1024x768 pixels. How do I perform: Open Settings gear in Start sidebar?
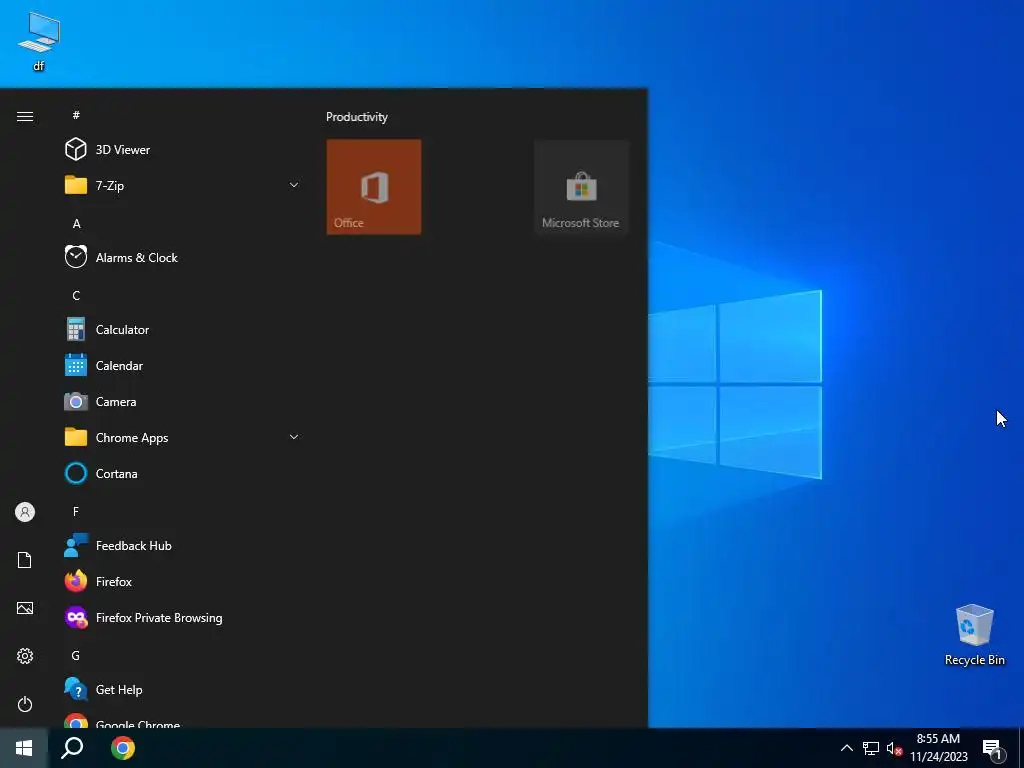(25, 656)
